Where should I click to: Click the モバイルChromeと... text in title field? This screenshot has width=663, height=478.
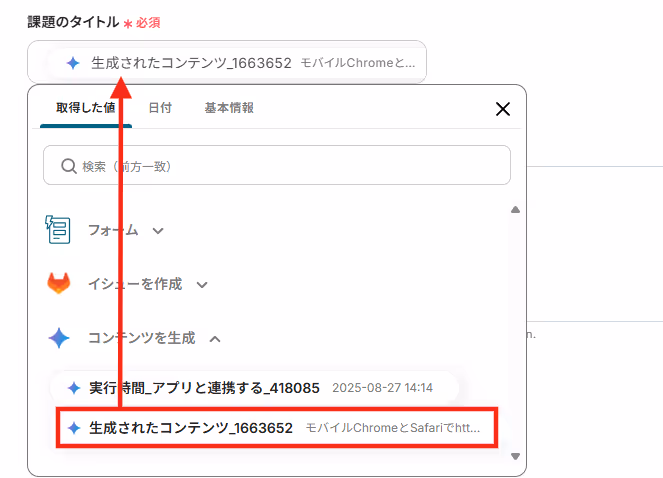[358, 63]
